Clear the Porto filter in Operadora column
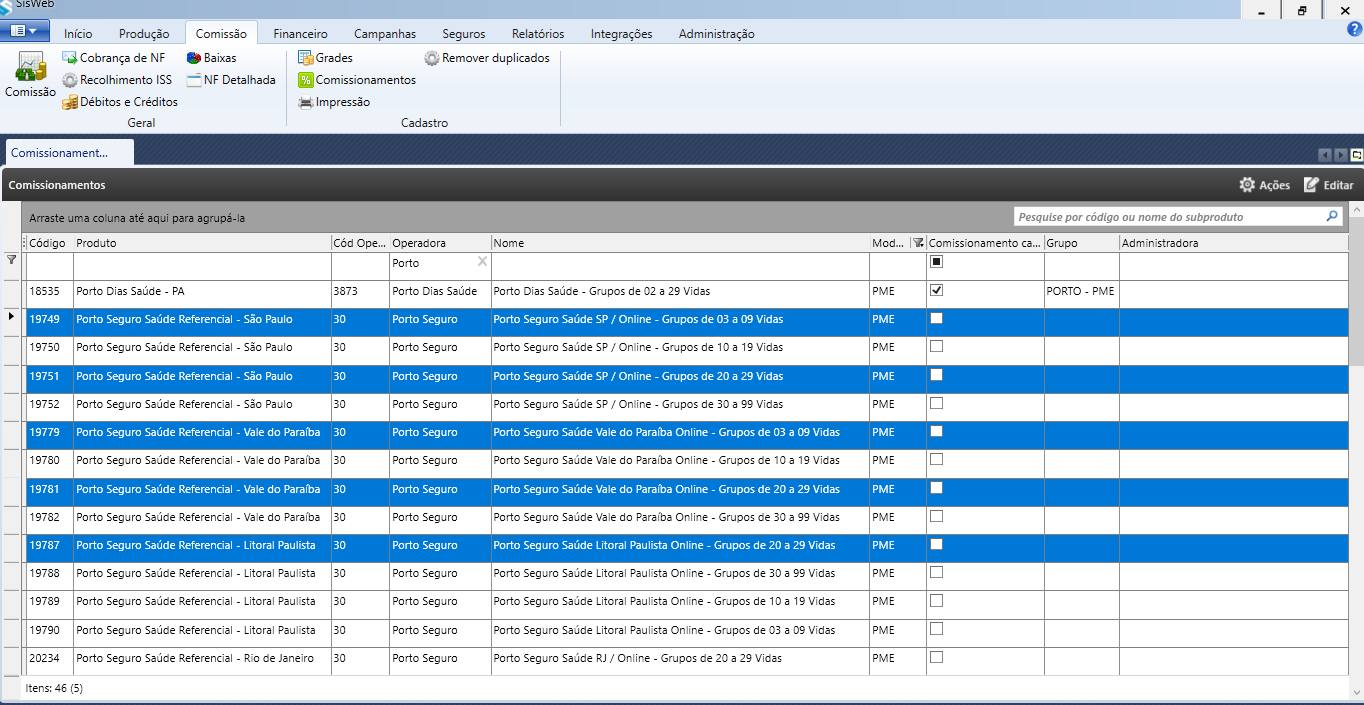 482,262
